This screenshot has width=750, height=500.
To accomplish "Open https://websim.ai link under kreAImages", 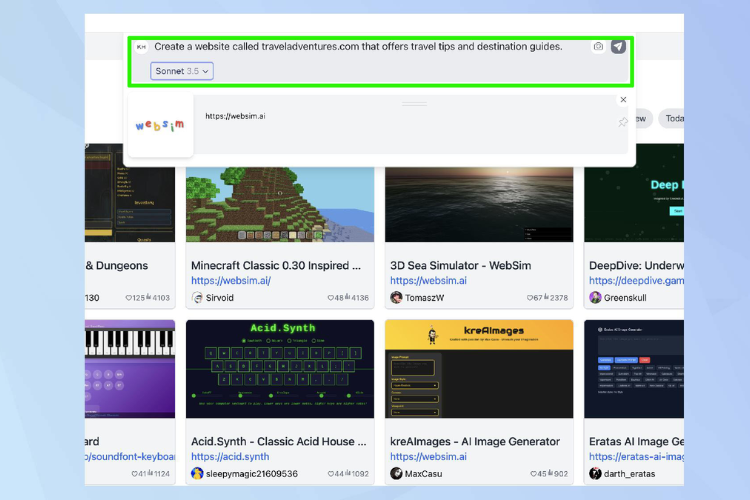I will click(428, 457).
